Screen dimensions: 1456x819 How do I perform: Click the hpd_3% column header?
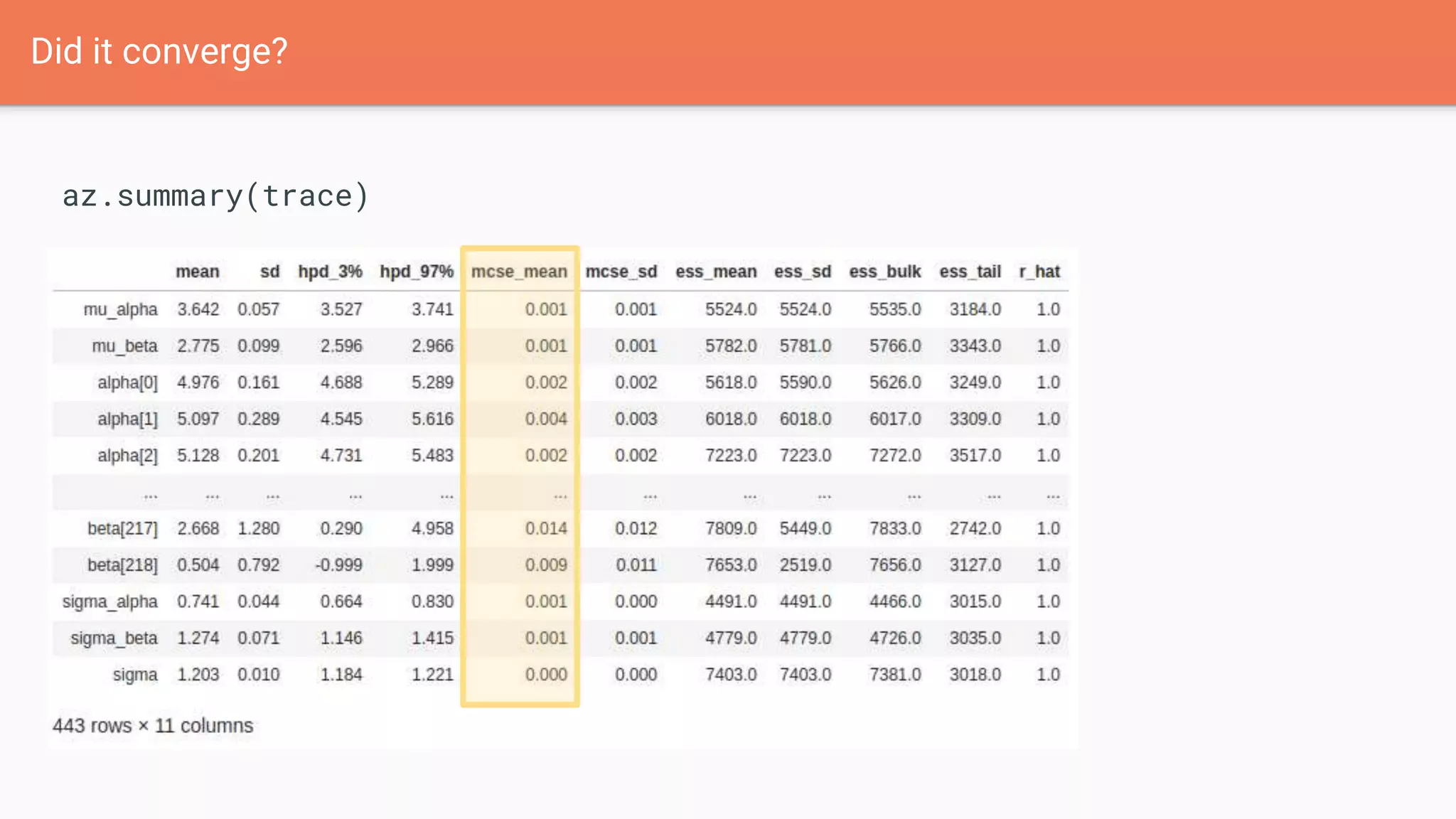tap(331, 271)
